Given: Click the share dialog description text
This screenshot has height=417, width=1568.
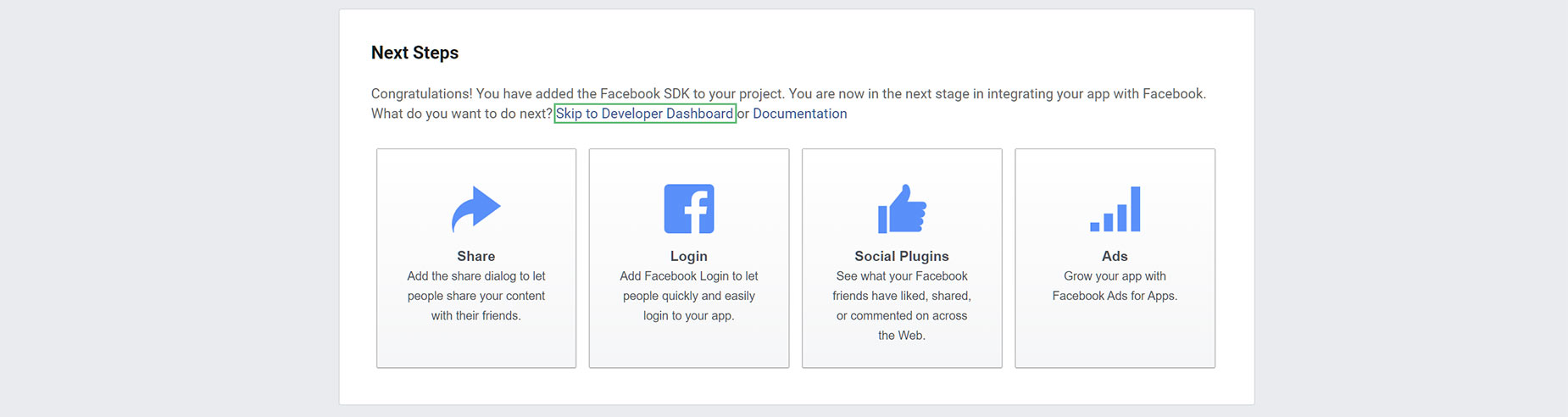Looking at the screenshot, I should [x=476, y=296].
